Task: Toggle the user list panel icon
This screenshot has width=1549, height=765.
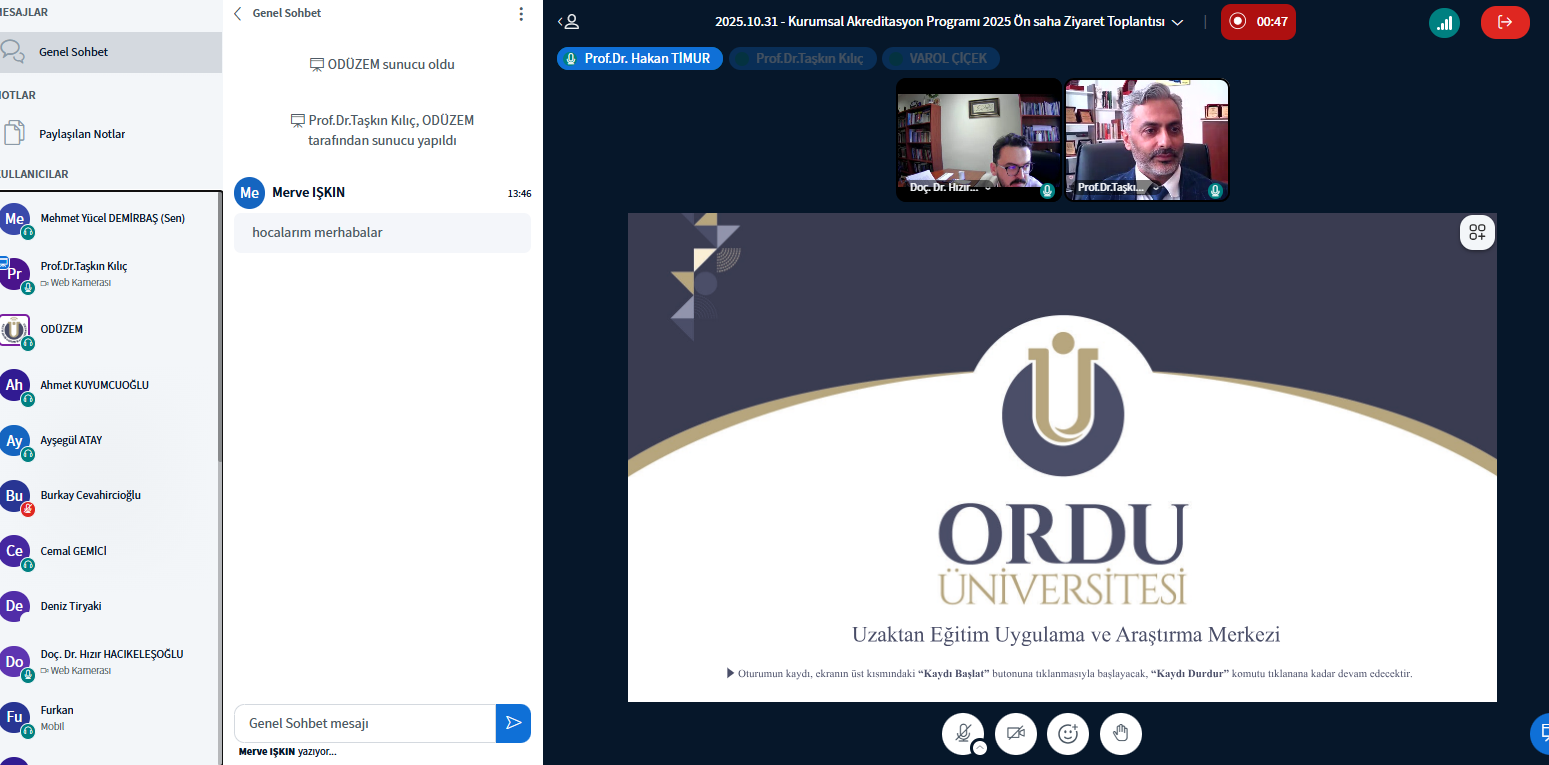Action: pyautogui.click(x=568, y=22)
